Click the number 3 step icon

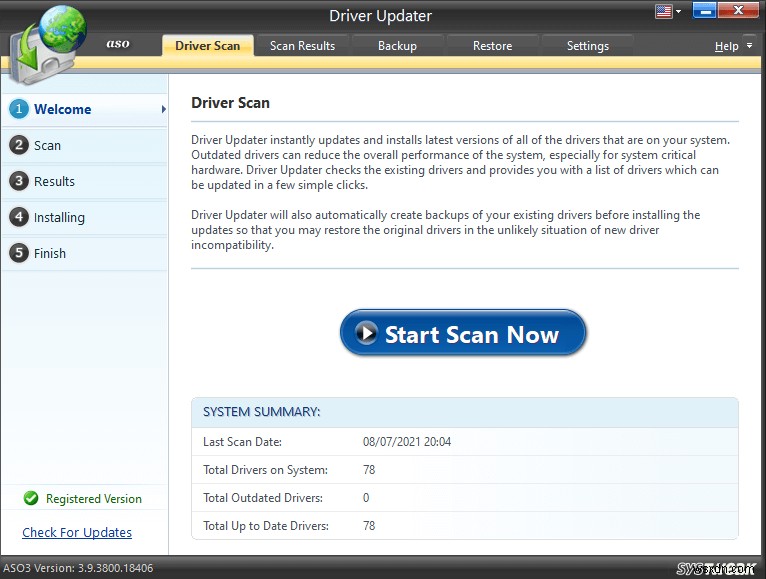(19, 181)
